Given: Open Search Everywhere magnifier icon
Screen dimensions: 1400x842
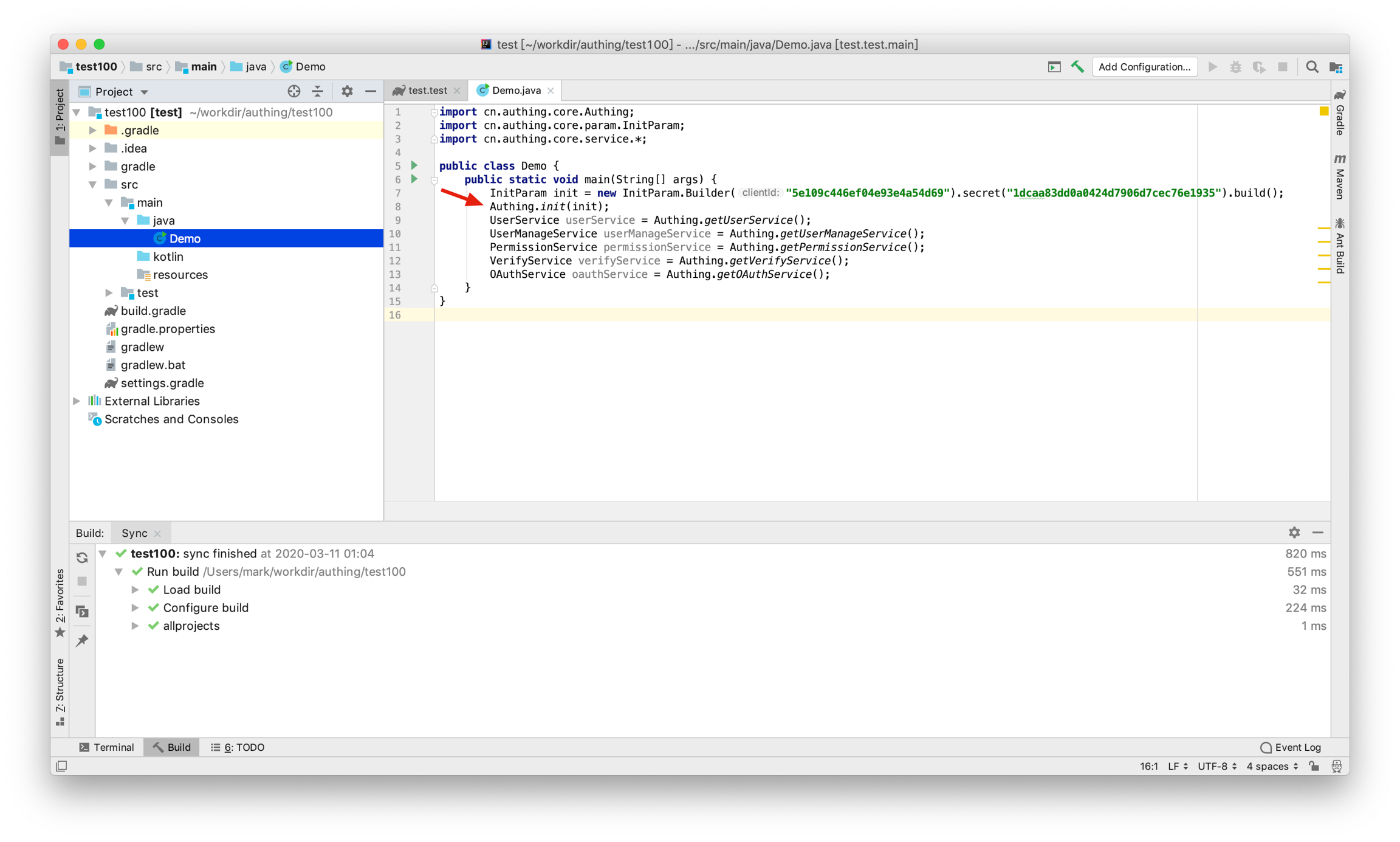Looking at the screenshot, I should [x=1312, y=67].
